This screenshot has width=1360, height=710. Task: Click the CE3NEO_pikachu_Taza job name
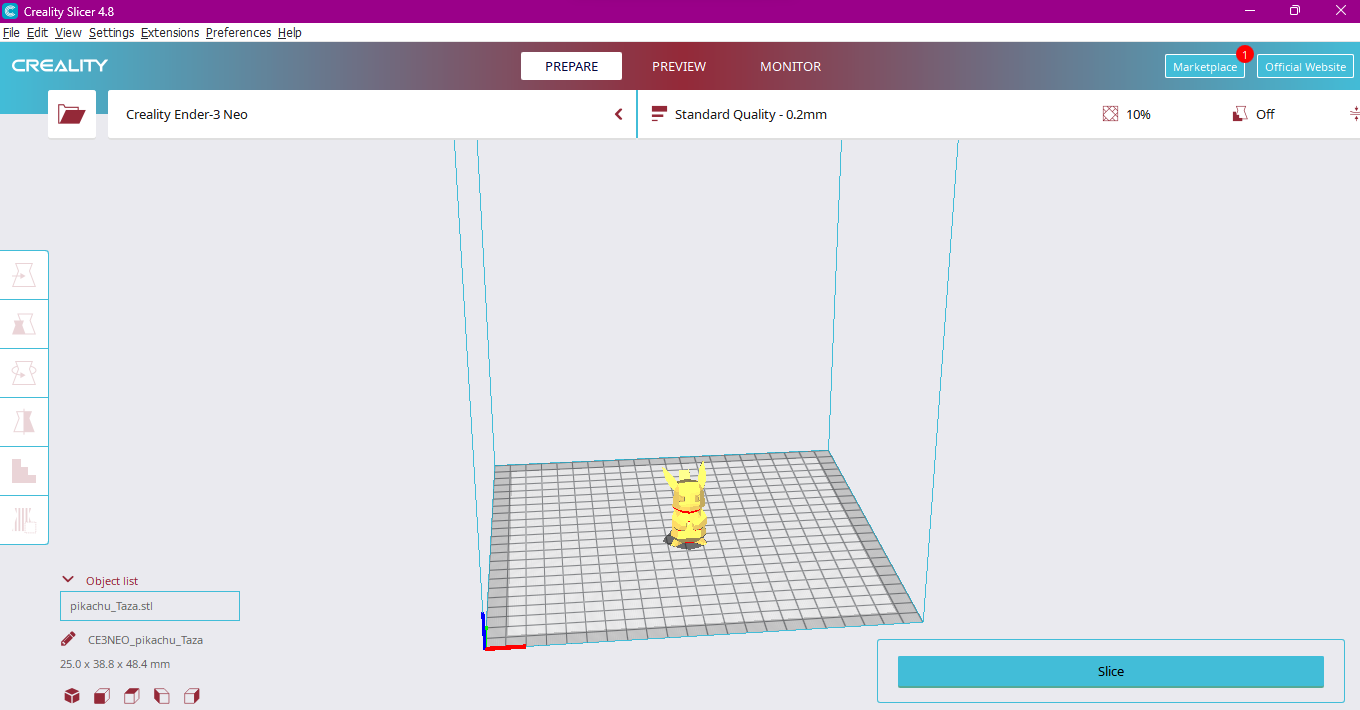point(145,640)
